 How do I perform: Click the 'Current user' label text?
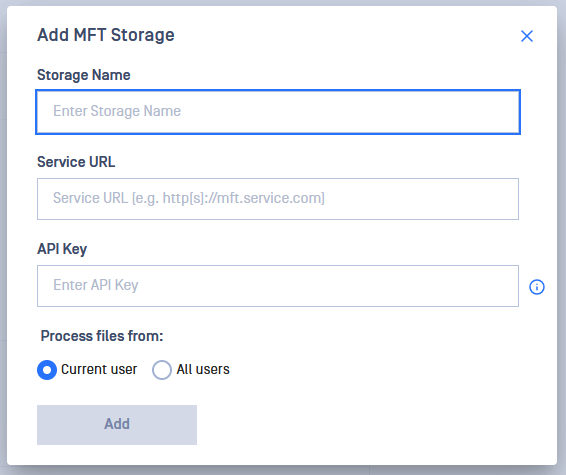(x=99, y=369)
